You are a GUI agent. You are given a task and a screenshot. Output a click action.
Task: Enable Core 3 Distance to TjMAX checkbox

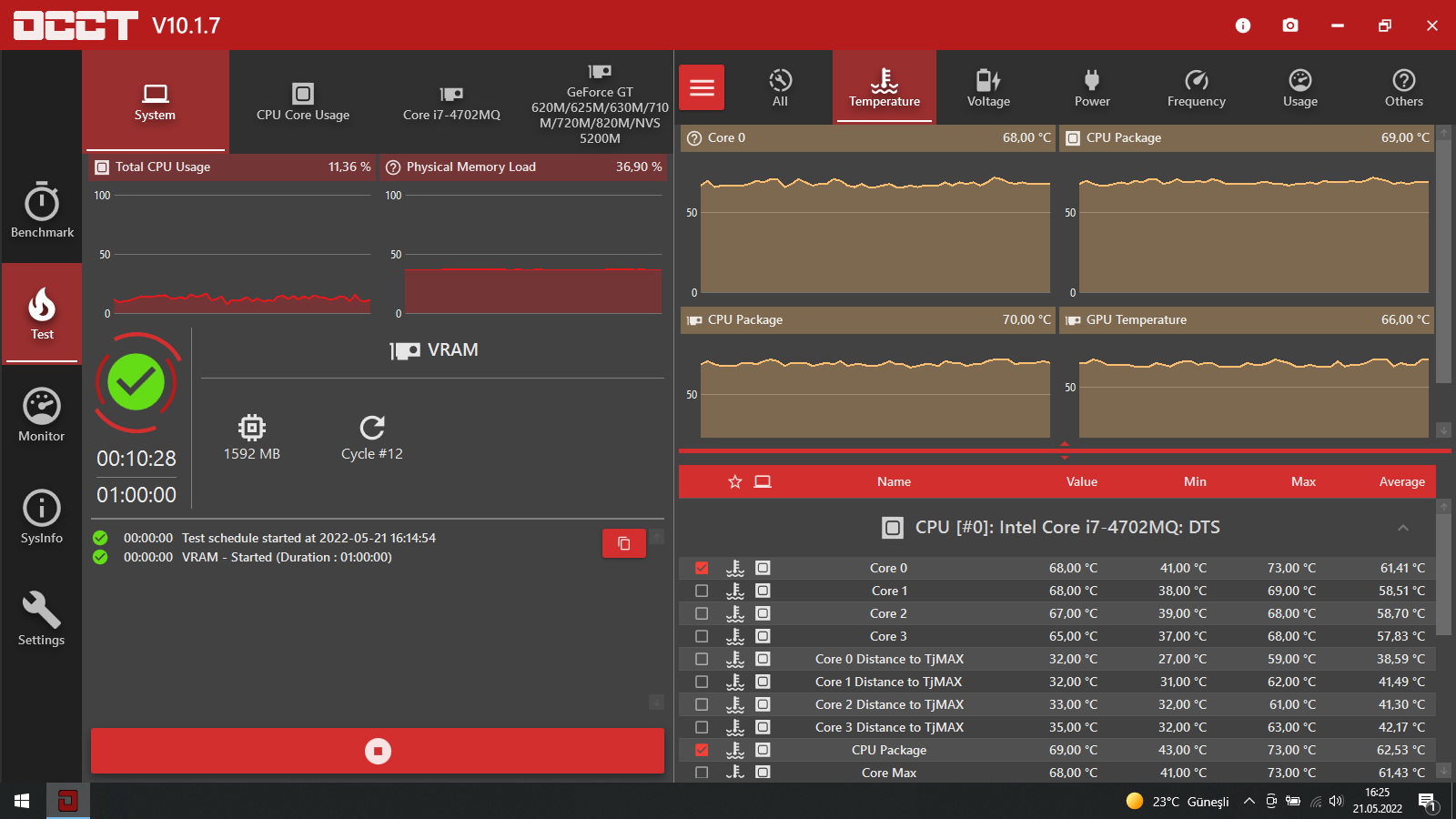coord(702,727)
